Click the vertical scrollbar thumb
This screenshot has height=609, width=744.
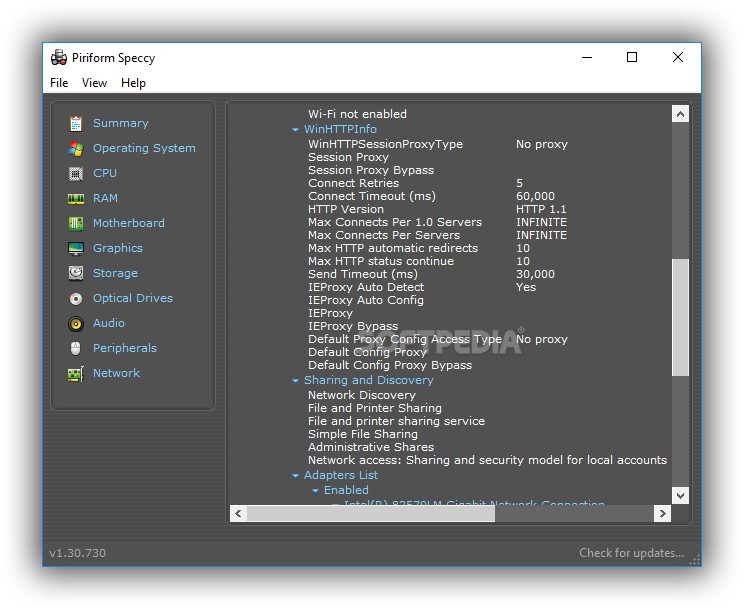pyautogui.click(x=680, y=318)
